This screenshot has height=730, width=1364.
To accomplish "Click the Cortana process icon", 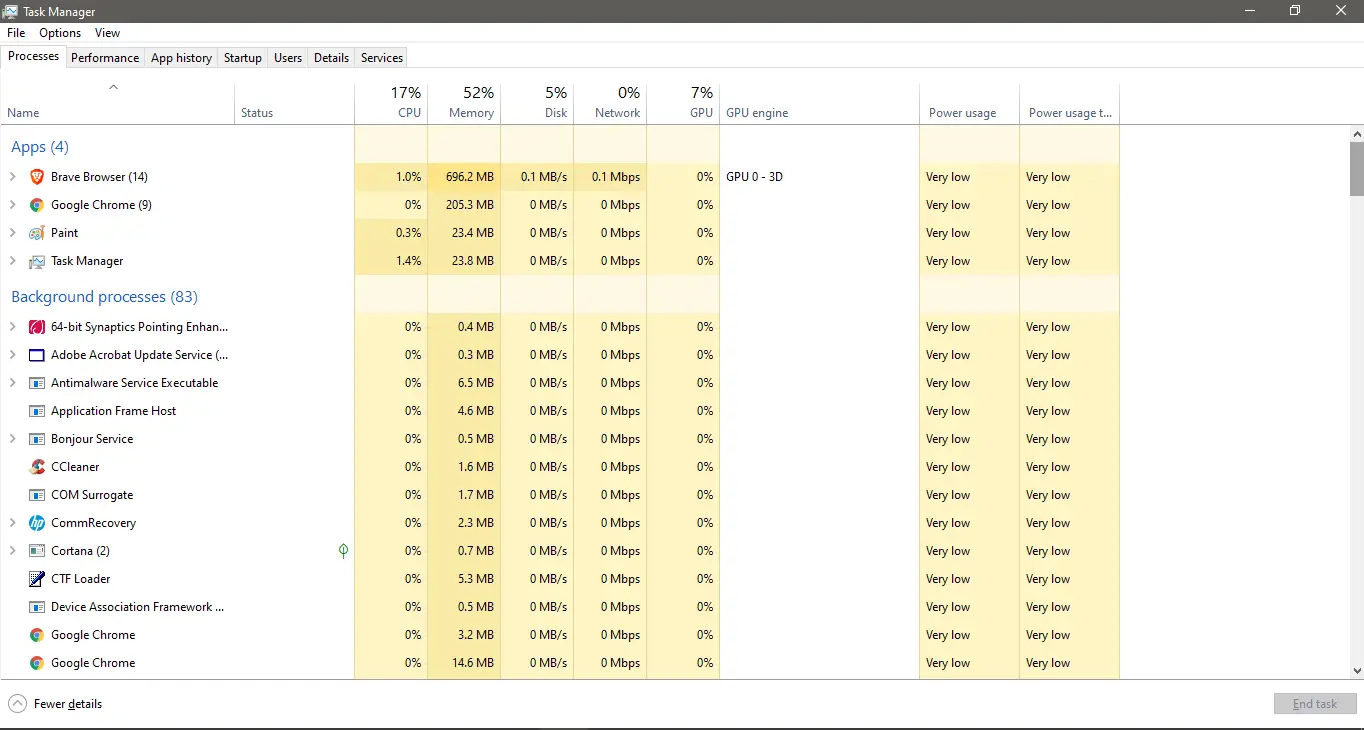I will point(37,551).
